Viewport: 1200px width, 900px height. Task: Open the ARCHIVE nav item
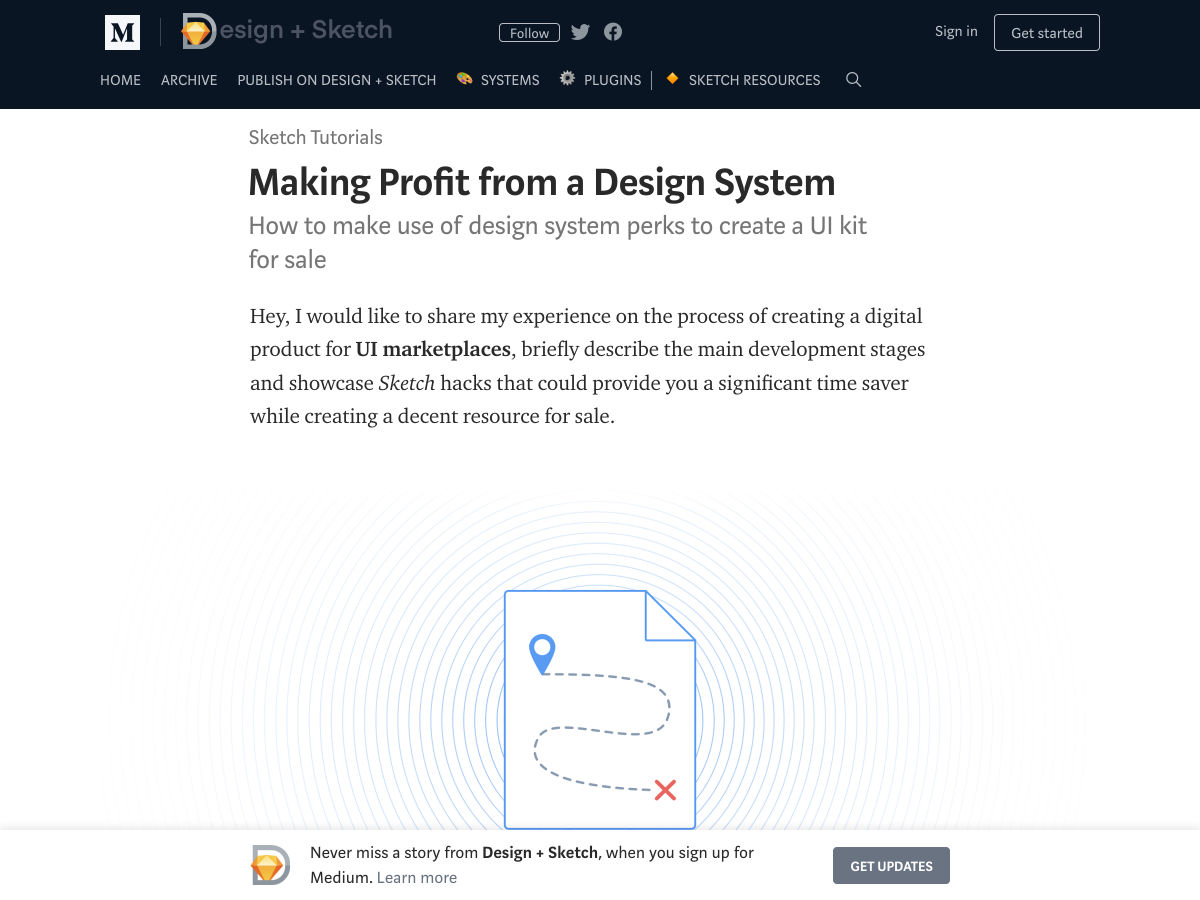(189, 80)
